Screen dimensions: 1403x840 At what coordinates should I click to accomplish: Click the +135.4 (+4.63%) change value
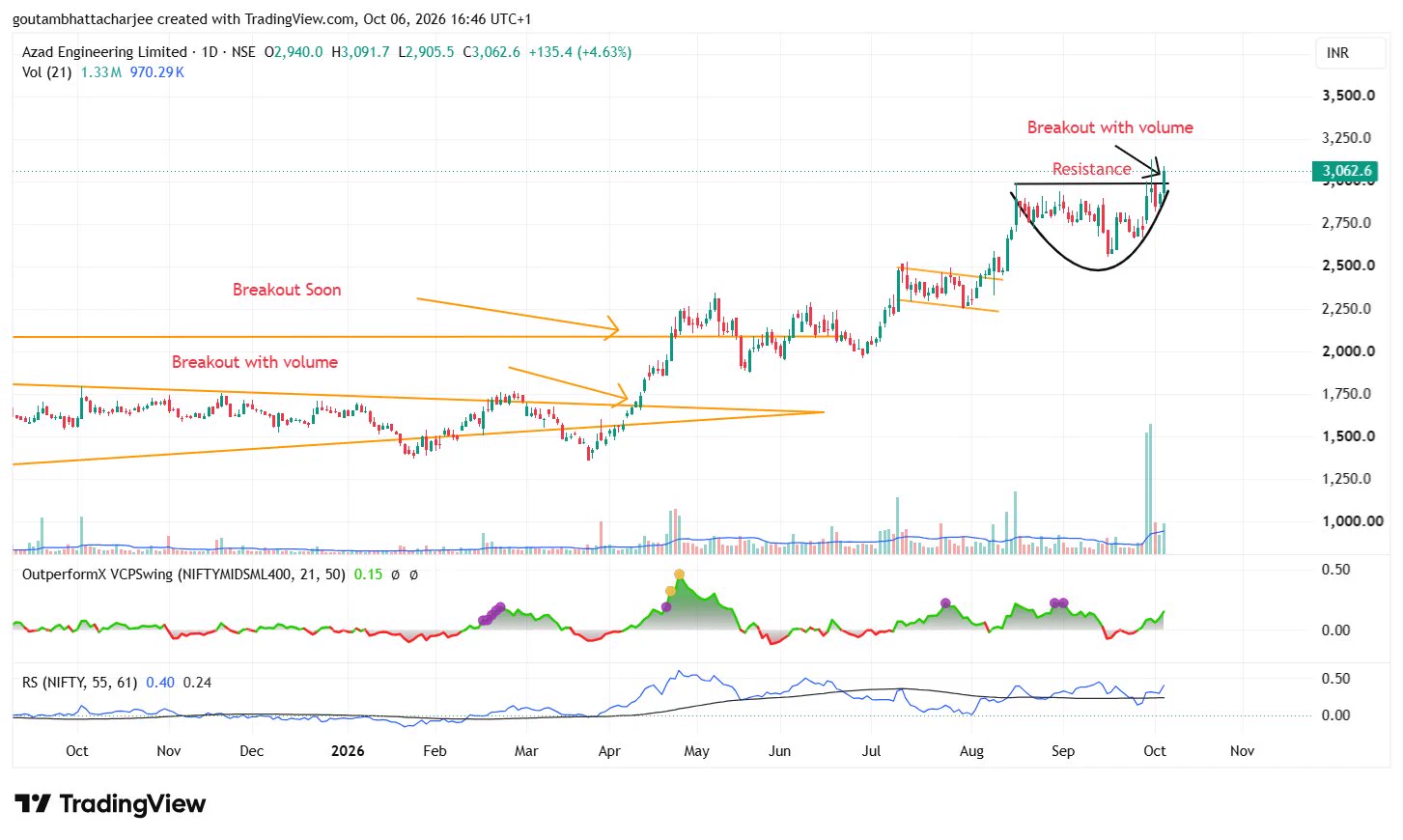point(579,52)
